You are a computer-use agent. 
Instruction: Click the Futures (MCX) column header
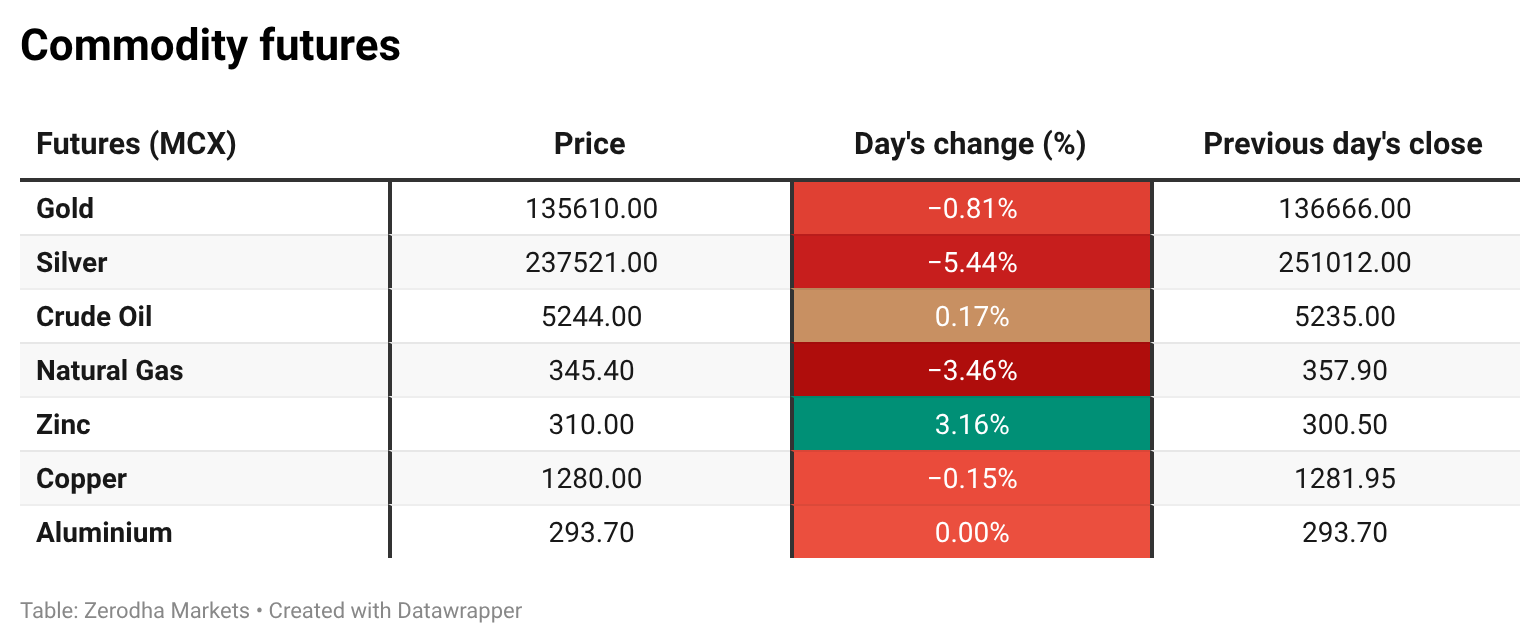[136, 144]
